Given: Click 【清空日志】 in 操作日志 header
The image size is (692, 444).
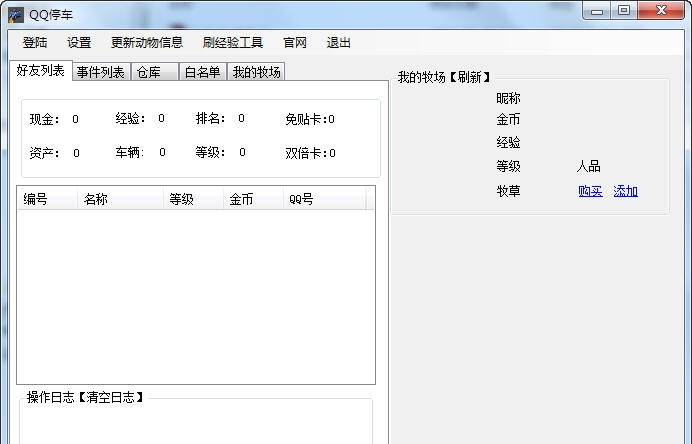Looking at the screenshot, I should coord(110,397).
